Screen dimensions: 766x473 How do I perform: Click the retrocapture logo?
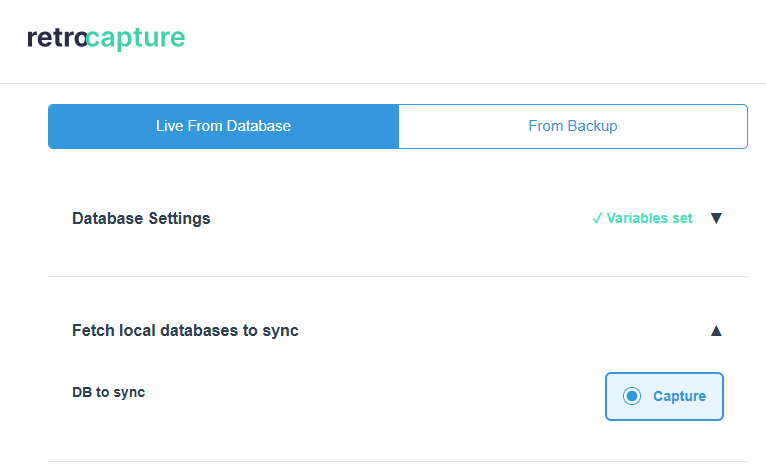pos(106,38)
